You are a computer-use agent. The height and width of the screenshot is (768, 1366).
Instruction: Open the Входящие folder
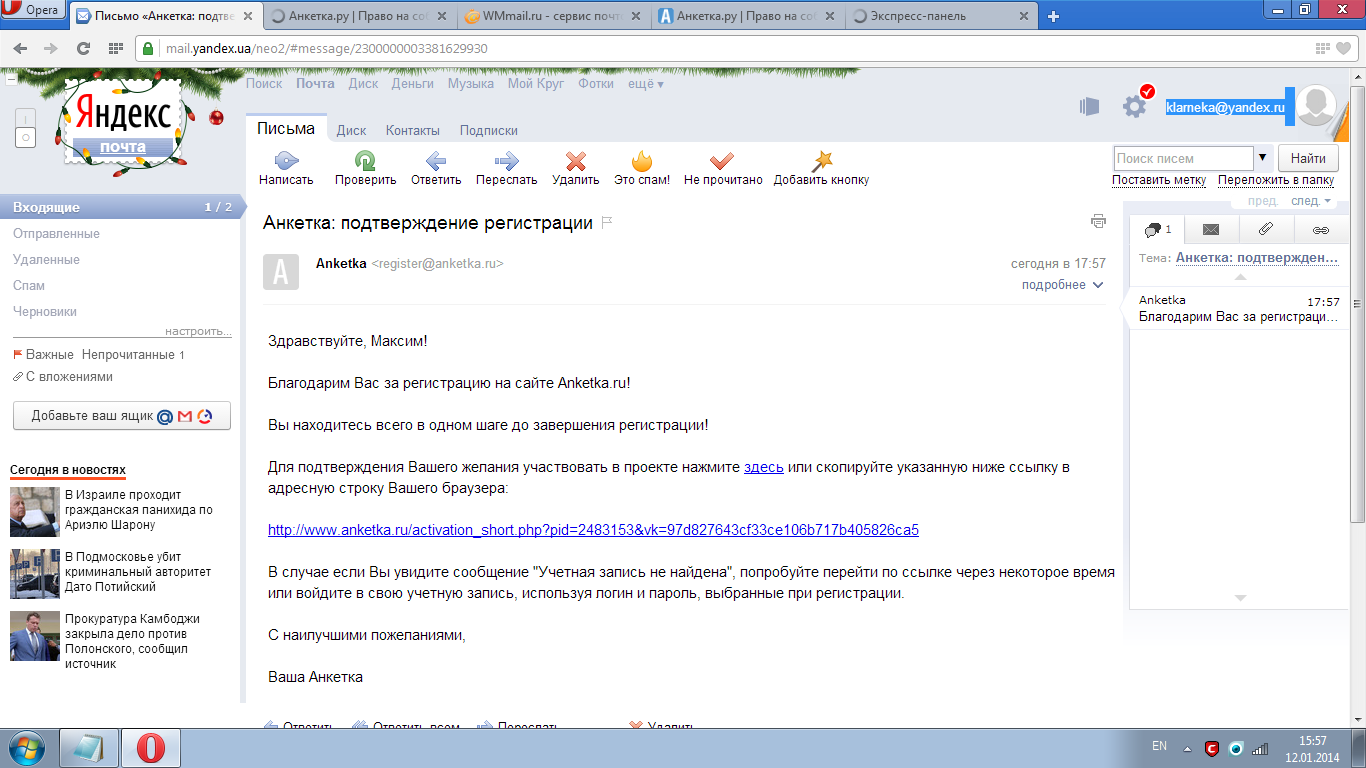(120, 207)
